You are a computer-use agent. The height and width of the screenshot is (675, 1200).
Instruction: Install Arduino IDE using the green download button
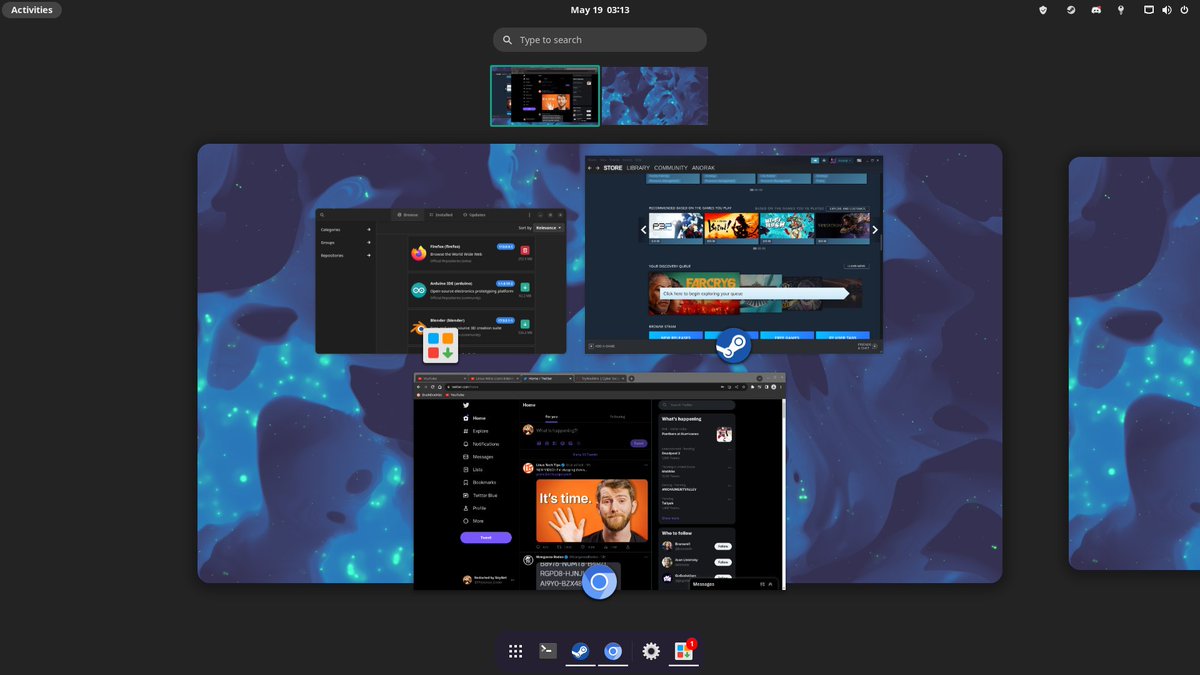coord(524,288)
